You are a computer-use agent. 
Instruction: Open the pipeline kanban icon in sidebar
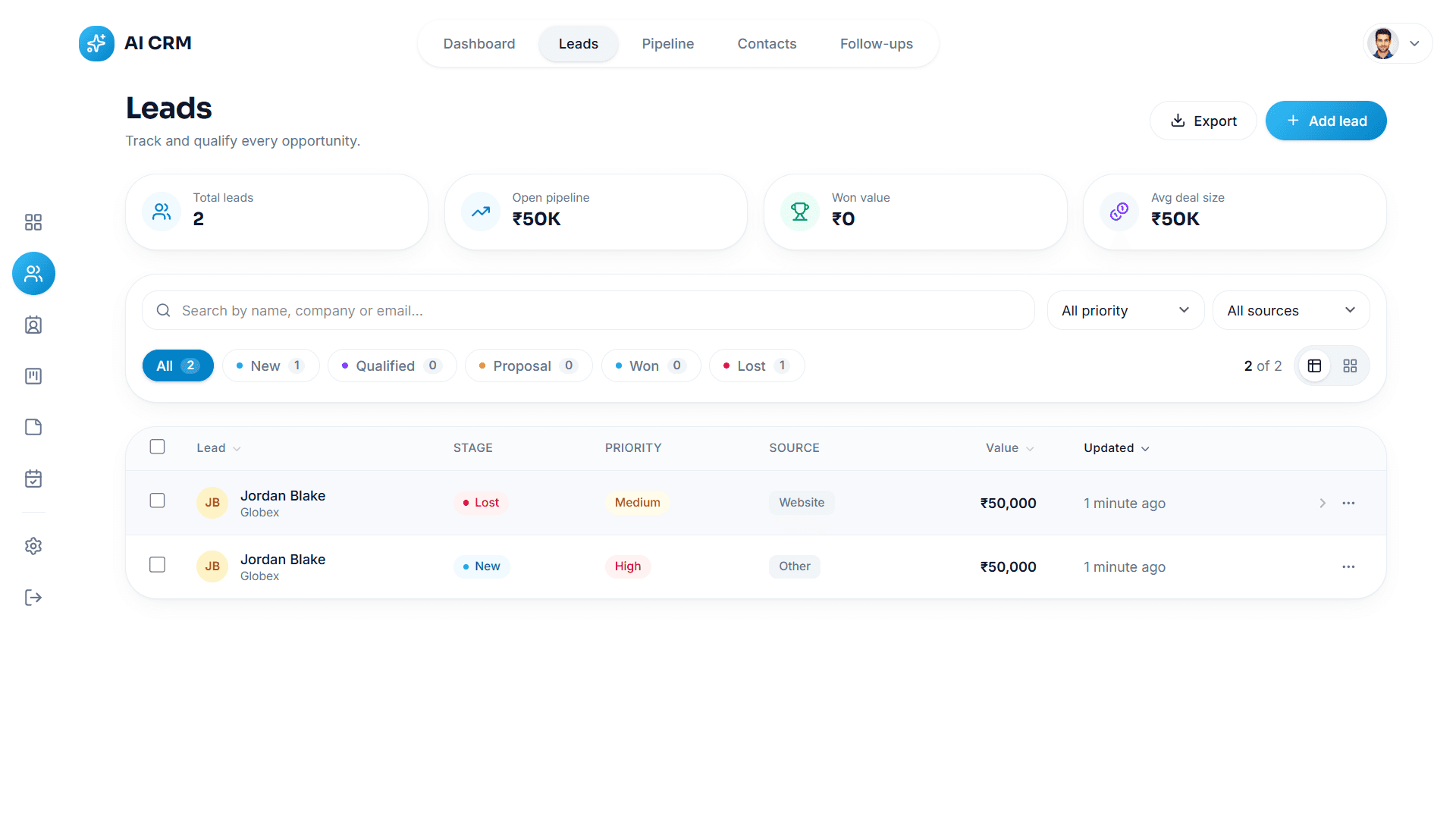33,376
